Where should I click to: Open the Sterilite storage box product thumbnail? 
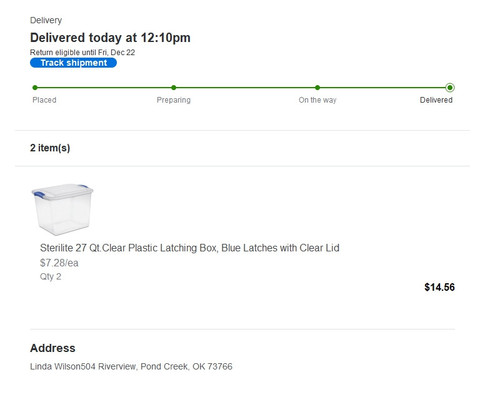click(62, 209)
